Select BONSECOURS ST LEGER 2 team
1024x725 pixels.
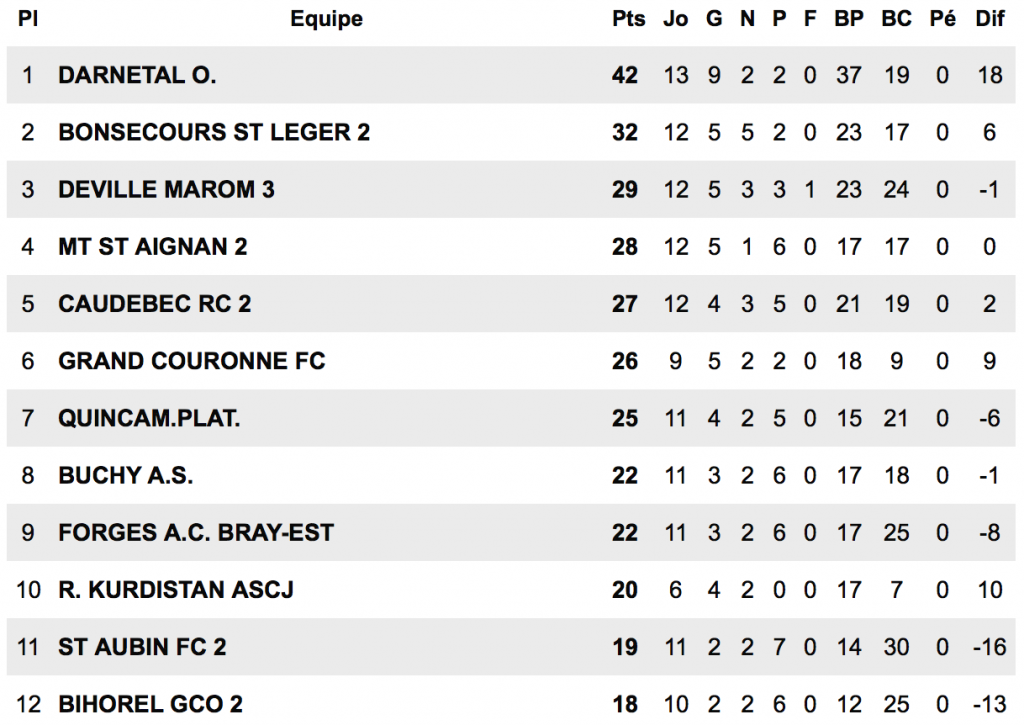pos(214,133)
